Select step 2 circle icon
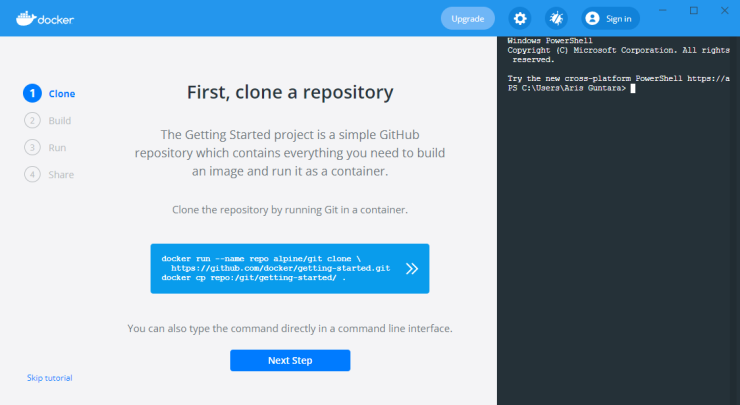740x405 pixels. tap(32, 120)
